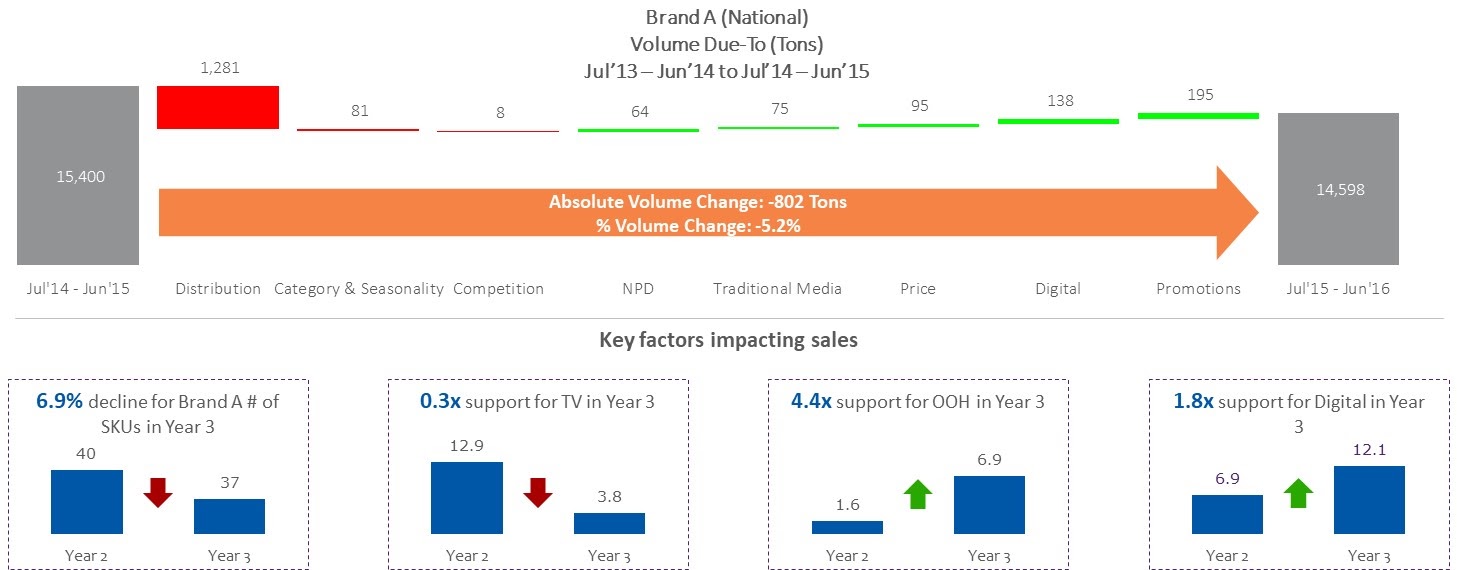This screenshot has width=1457, height=570.
Task: Click the Brand A (National) chart title
Action: coord(726,17)
